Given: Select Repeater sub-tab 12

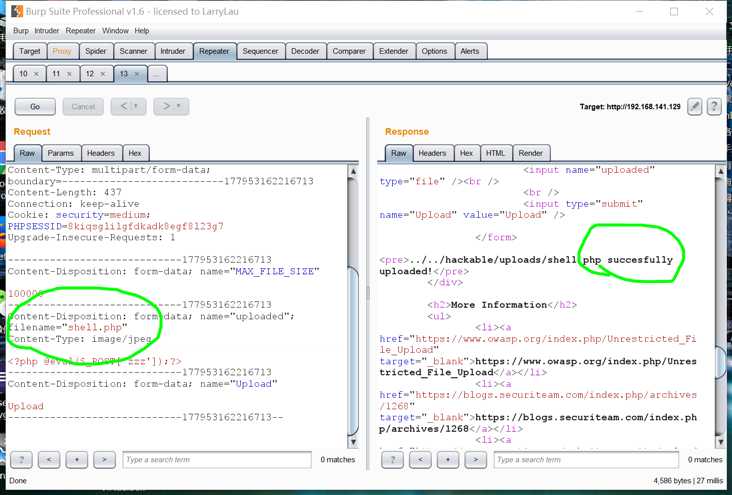Looking at the screenshot, I should [90, 74].
